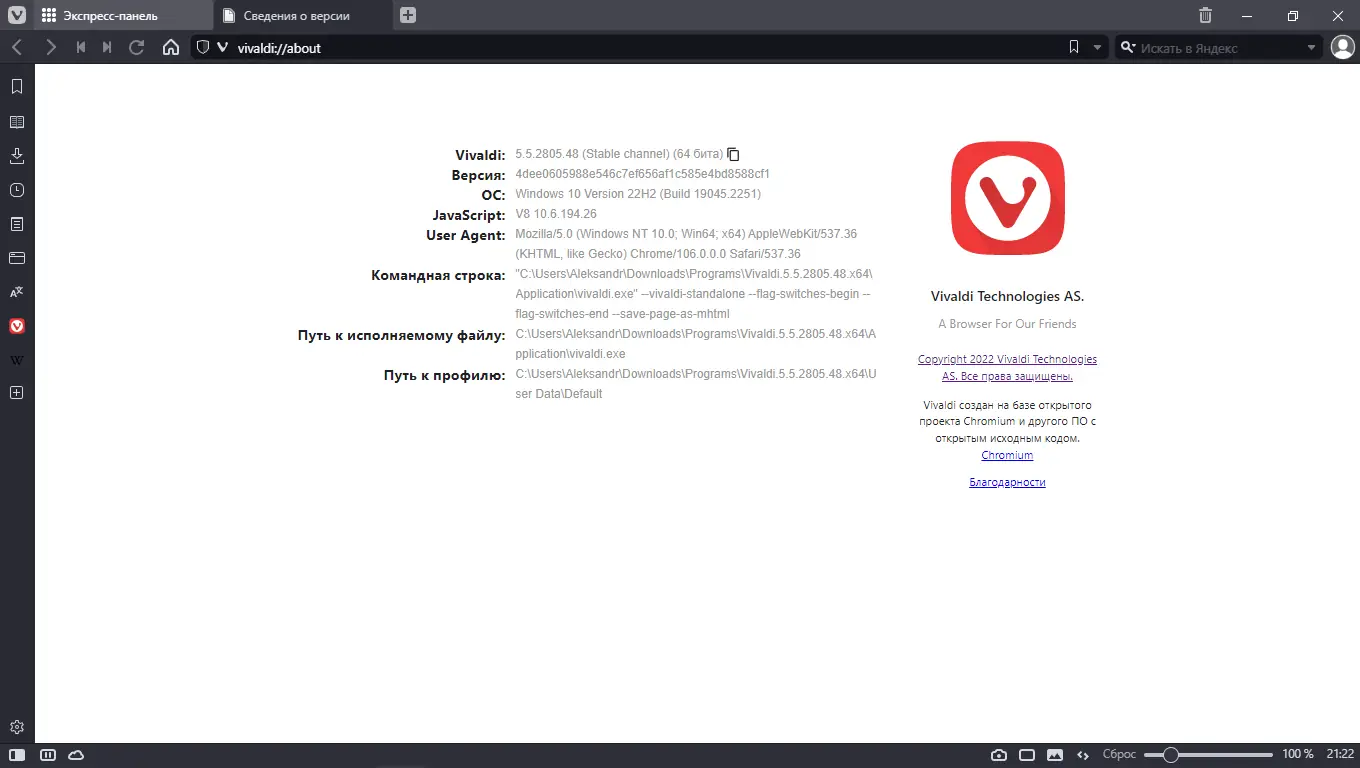Click the User Agent label
This screenshot has width=1360, height=768.
pyautogui.click(x=466, y=235)
